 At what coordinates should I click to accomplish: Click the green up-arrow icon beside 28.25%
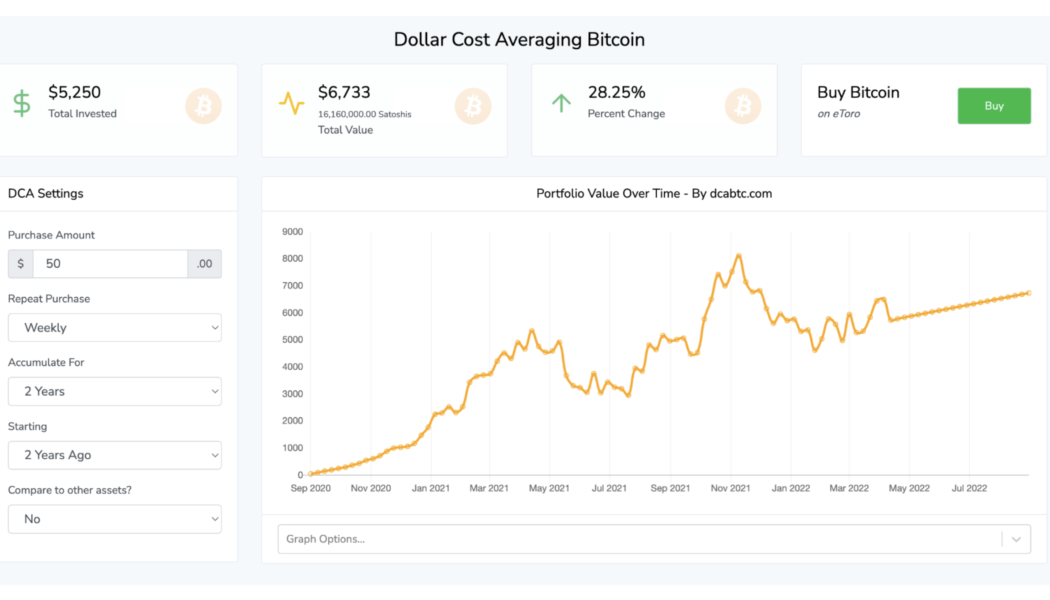pyautogui.click(x=560, y=103)
